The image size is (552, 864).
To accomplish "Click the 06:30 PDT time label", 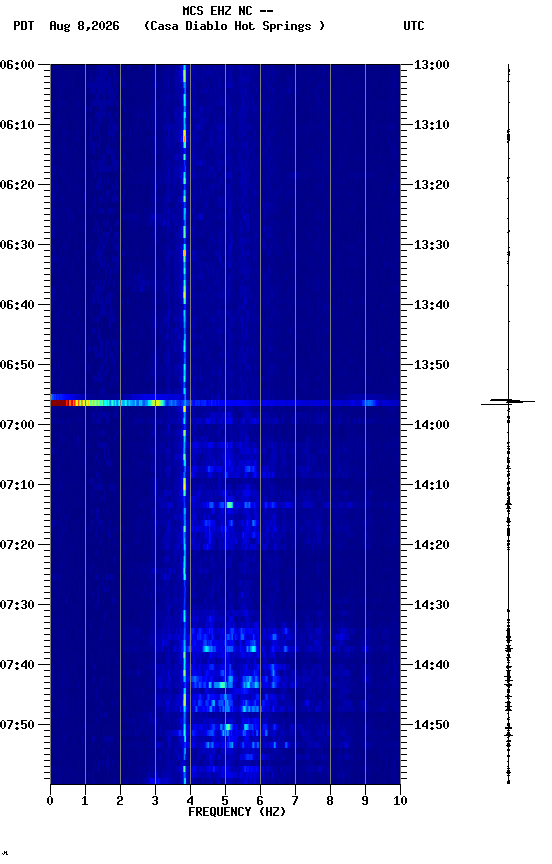I will click(17, 245).
